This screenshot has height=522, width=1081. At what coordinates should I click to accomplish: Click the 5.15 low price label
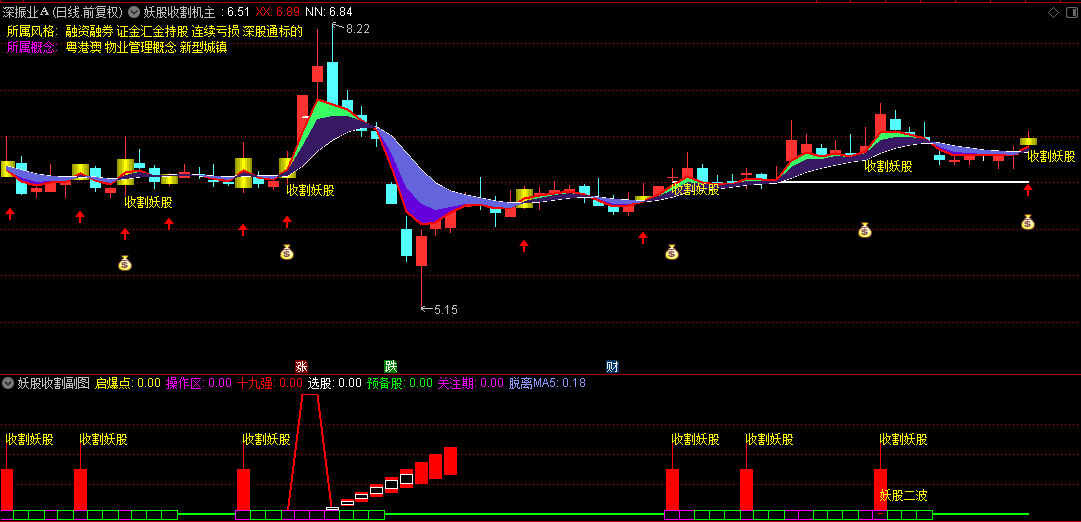tap(445, 310)
